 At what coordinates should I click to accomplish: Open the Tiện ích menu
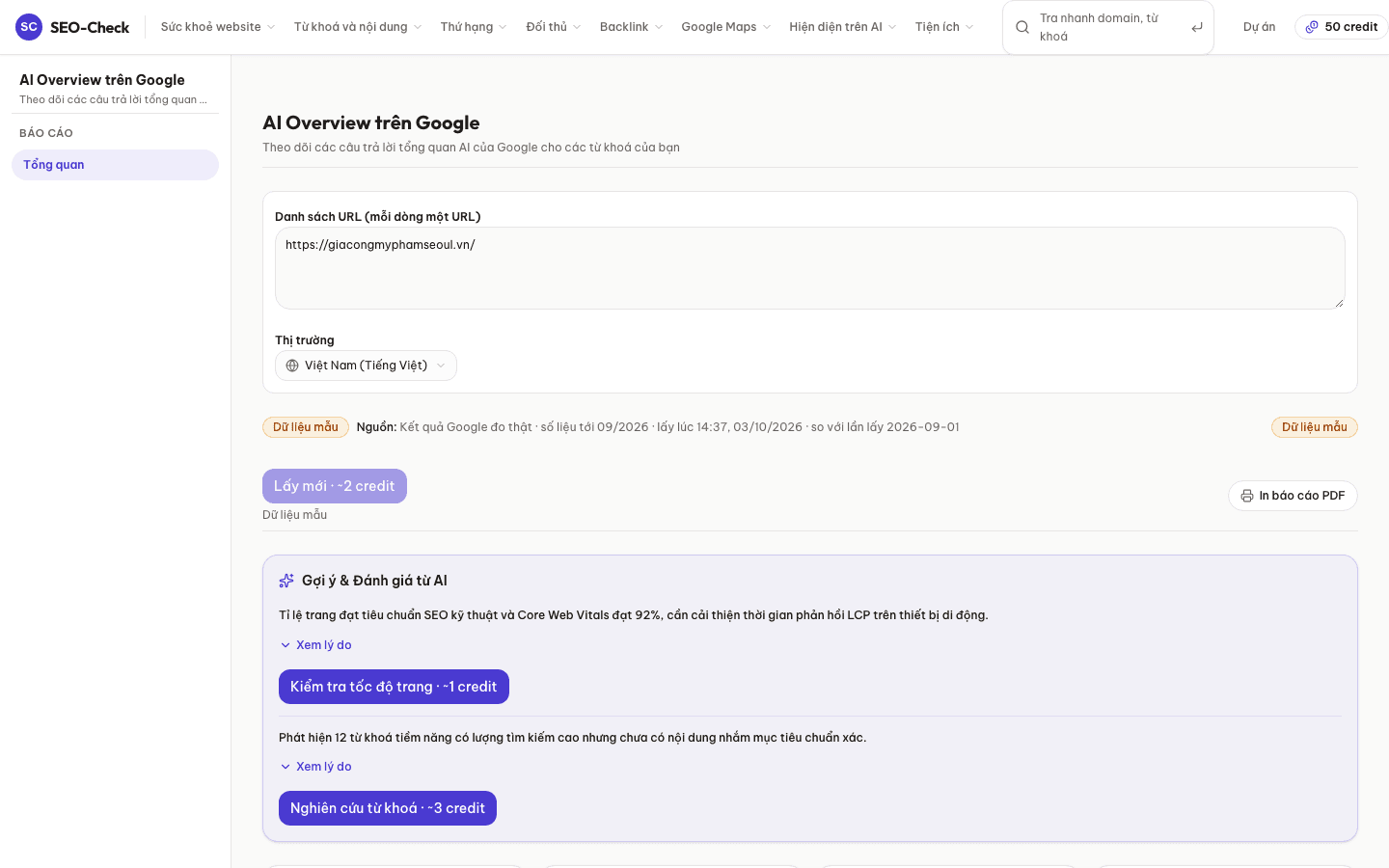point(944,27)
